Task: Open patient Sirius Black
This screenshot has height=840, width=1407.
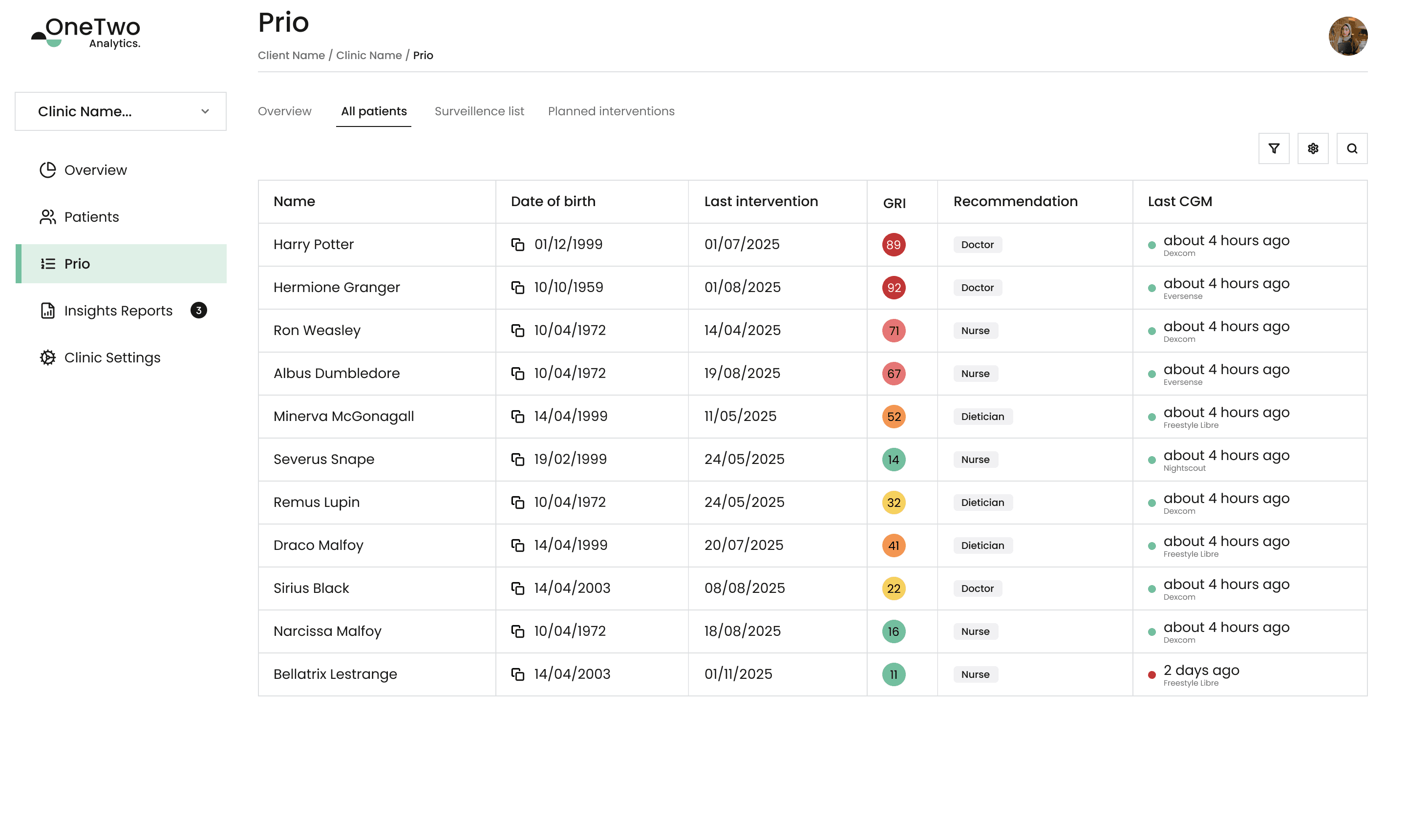Action: coord(311,588)
